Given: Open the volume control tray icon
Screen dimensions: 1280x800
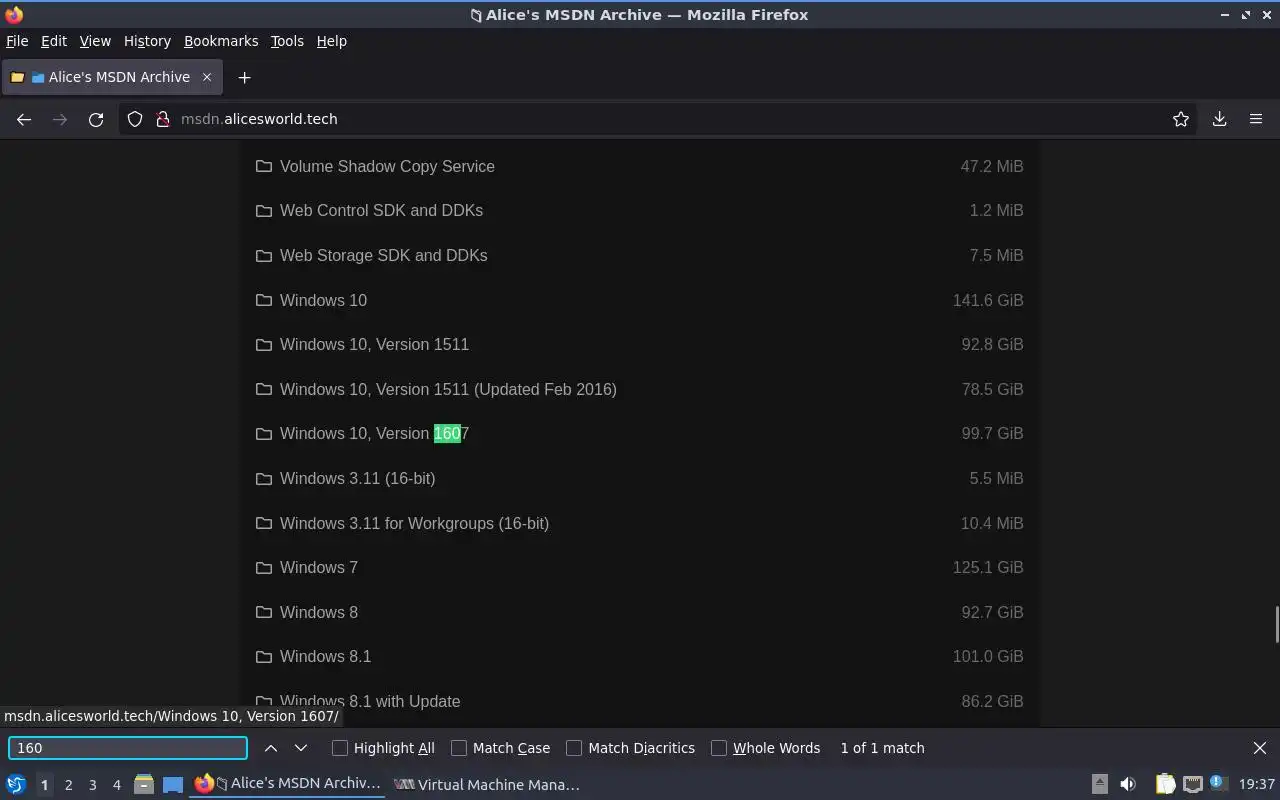Looking at the screenshot, I should tap(1128, 784).
